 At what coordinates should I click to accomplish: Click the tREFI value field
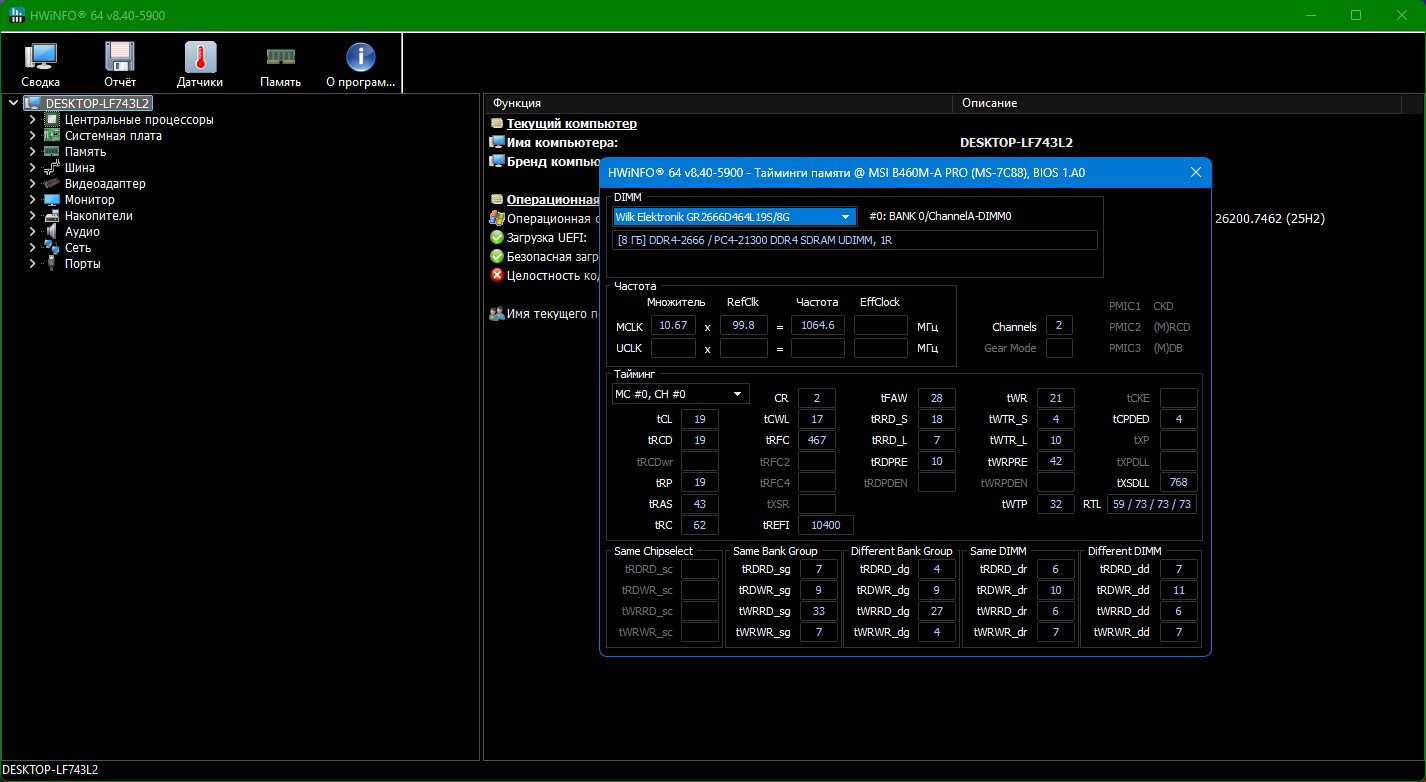(x=825, y=525)
